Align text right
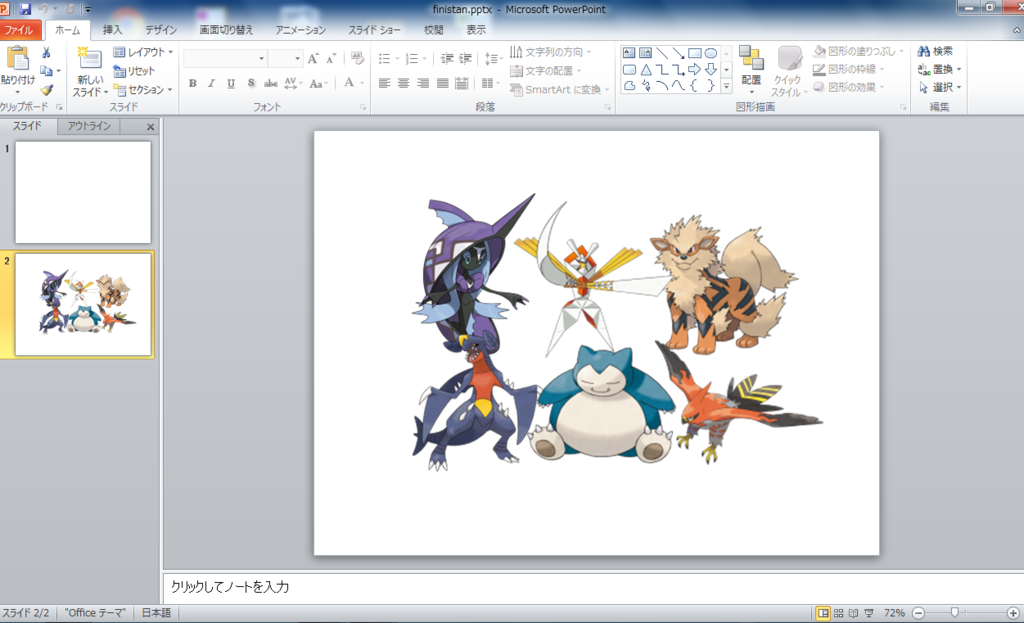 423,83
